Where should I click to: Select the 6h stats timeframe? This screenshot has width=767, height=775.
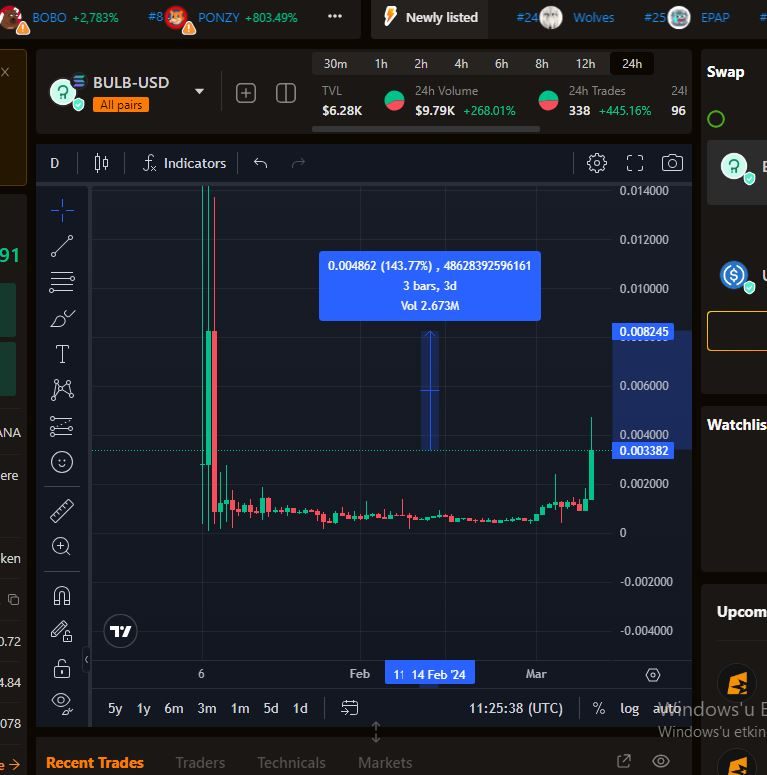(x=502, y=64)
